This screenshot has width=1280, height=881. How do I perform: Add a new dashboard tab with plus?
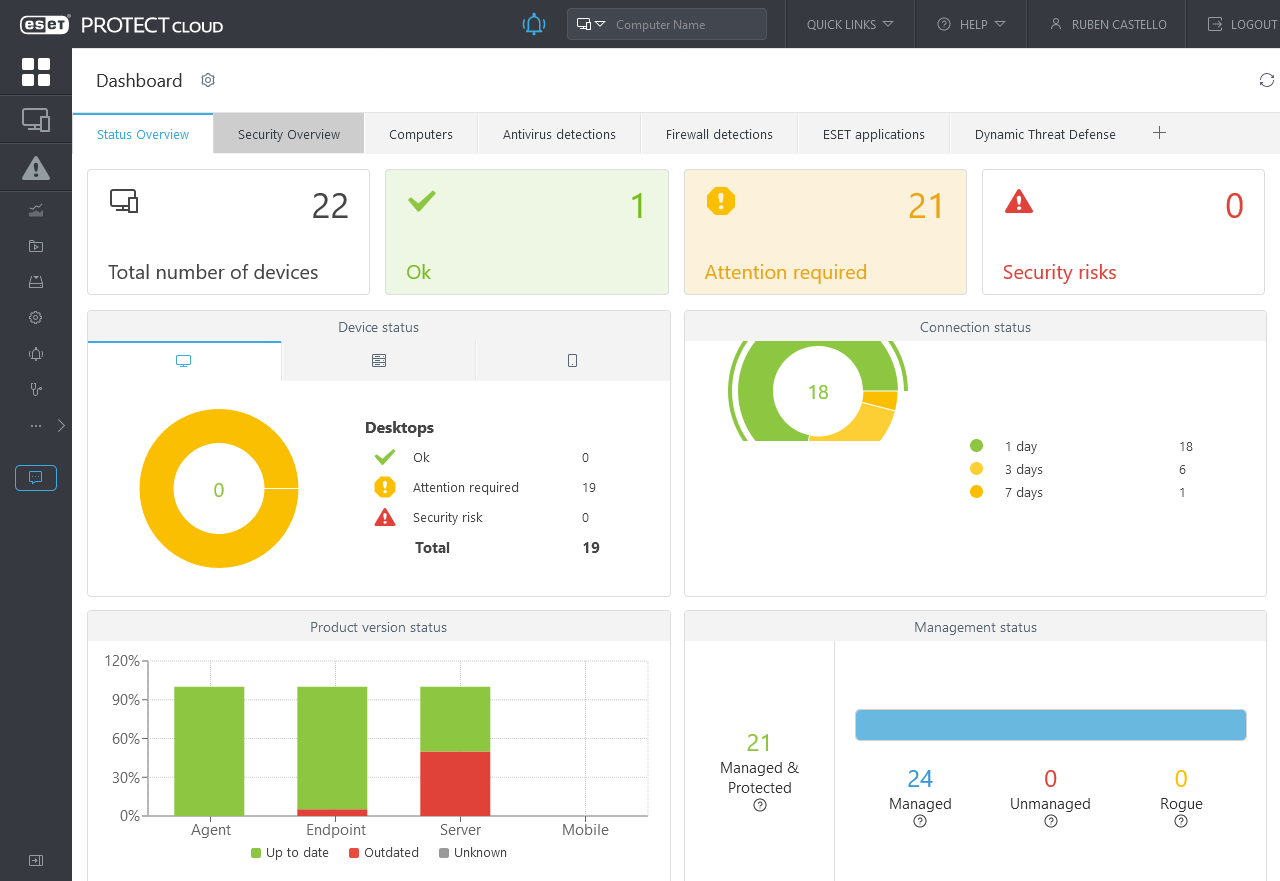[1159, 133]
